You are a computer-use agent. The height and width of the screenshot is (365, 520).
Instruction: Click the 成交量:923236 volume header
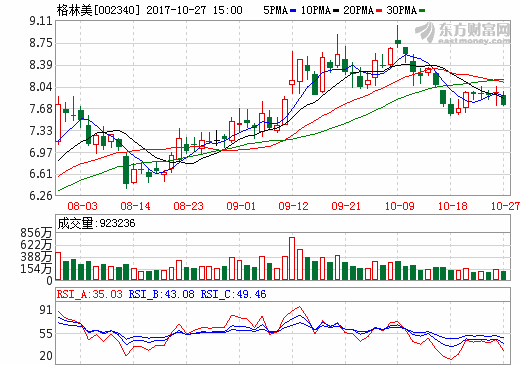click(x=96, y=223)
